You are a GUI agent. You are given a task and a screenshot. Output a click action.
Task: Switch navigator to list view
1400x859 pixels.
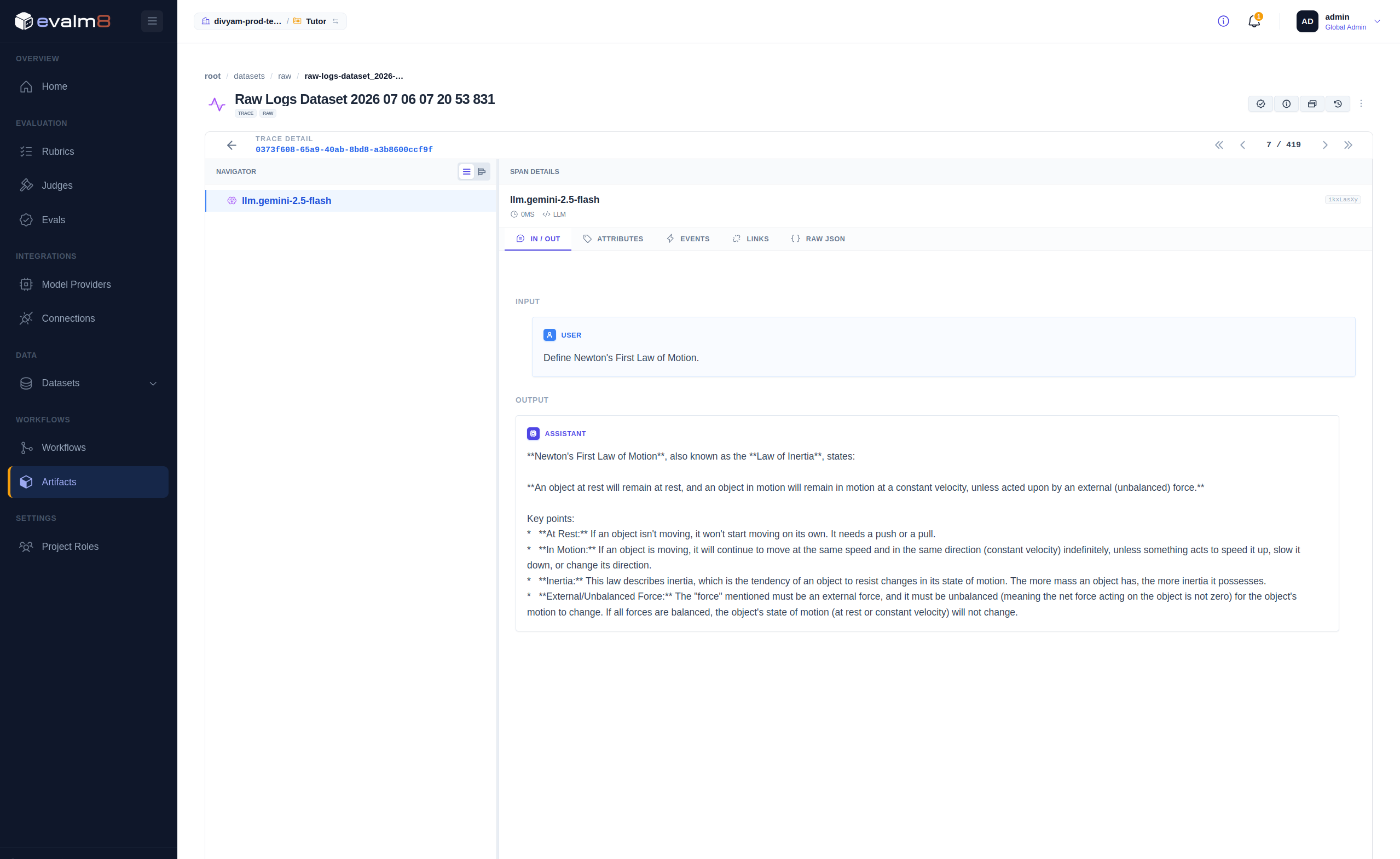click(466, 172)
